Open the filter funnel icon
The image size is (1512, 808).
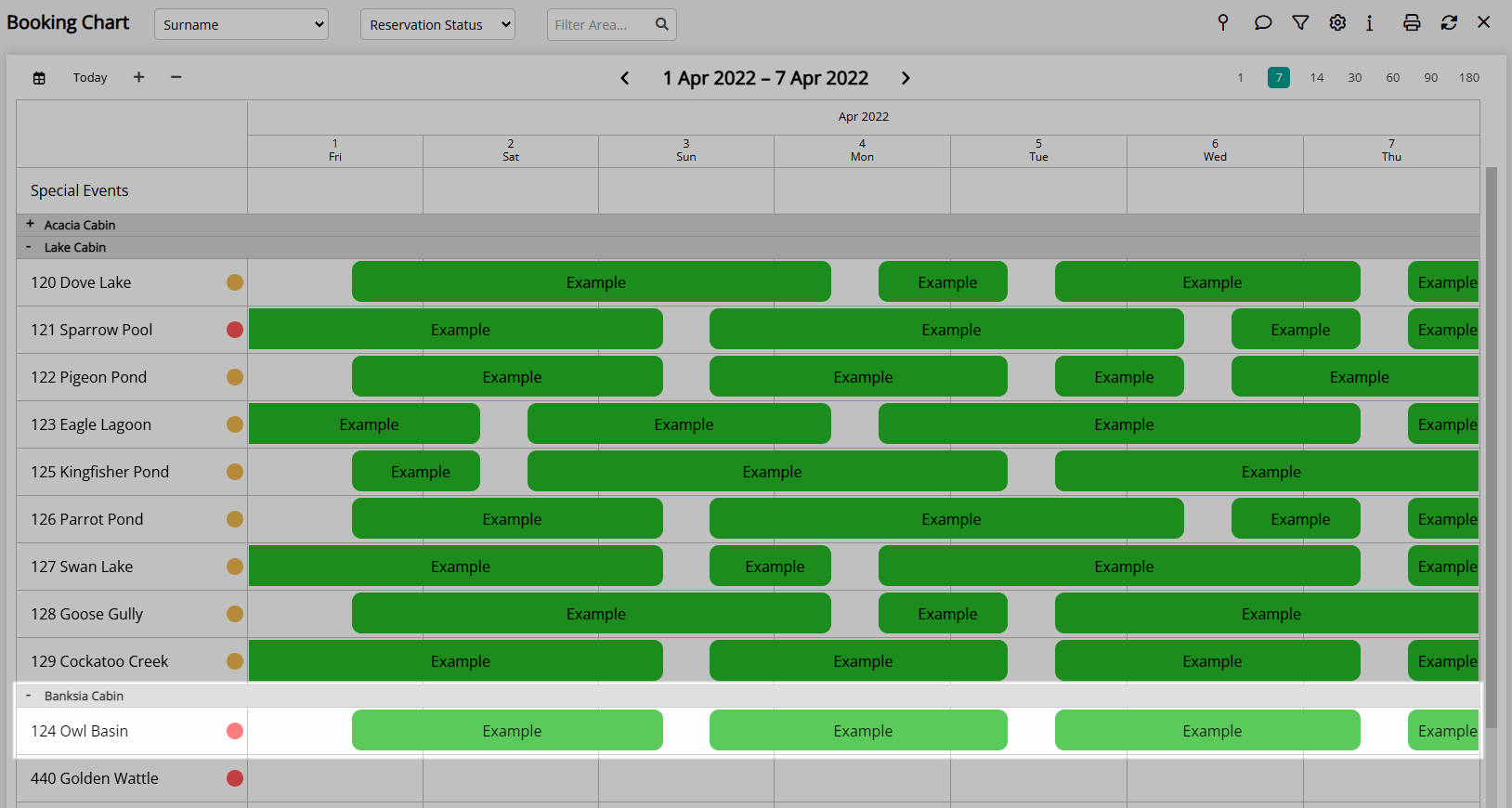(x=1300, y=22)
